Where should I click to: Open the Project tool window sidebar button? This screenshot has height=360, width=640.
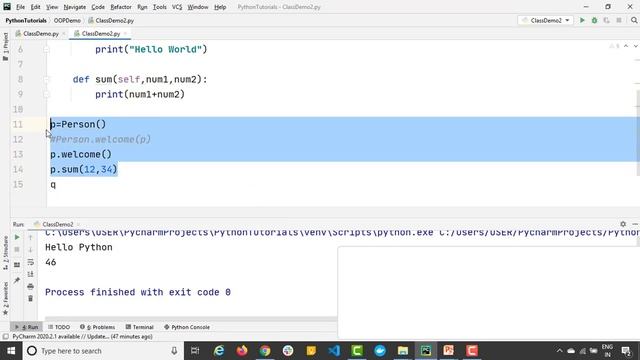point(5,46)
